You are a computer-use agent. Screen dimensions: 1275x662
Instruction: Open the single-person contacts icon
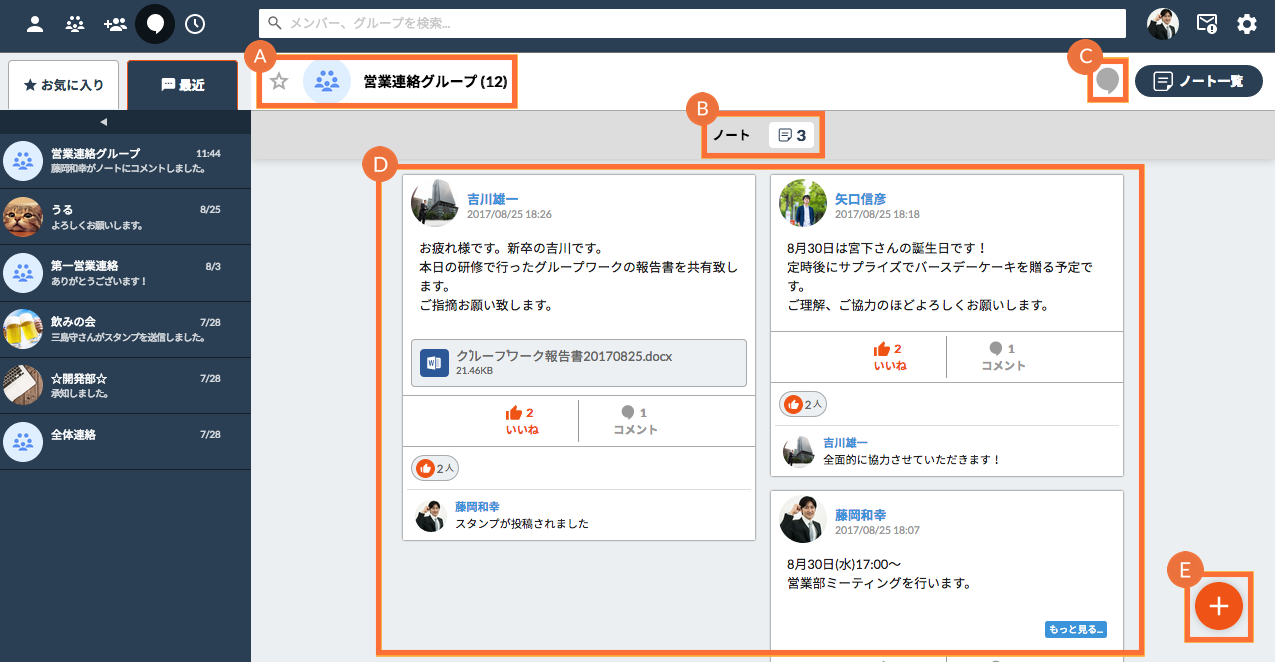(35, 24)
